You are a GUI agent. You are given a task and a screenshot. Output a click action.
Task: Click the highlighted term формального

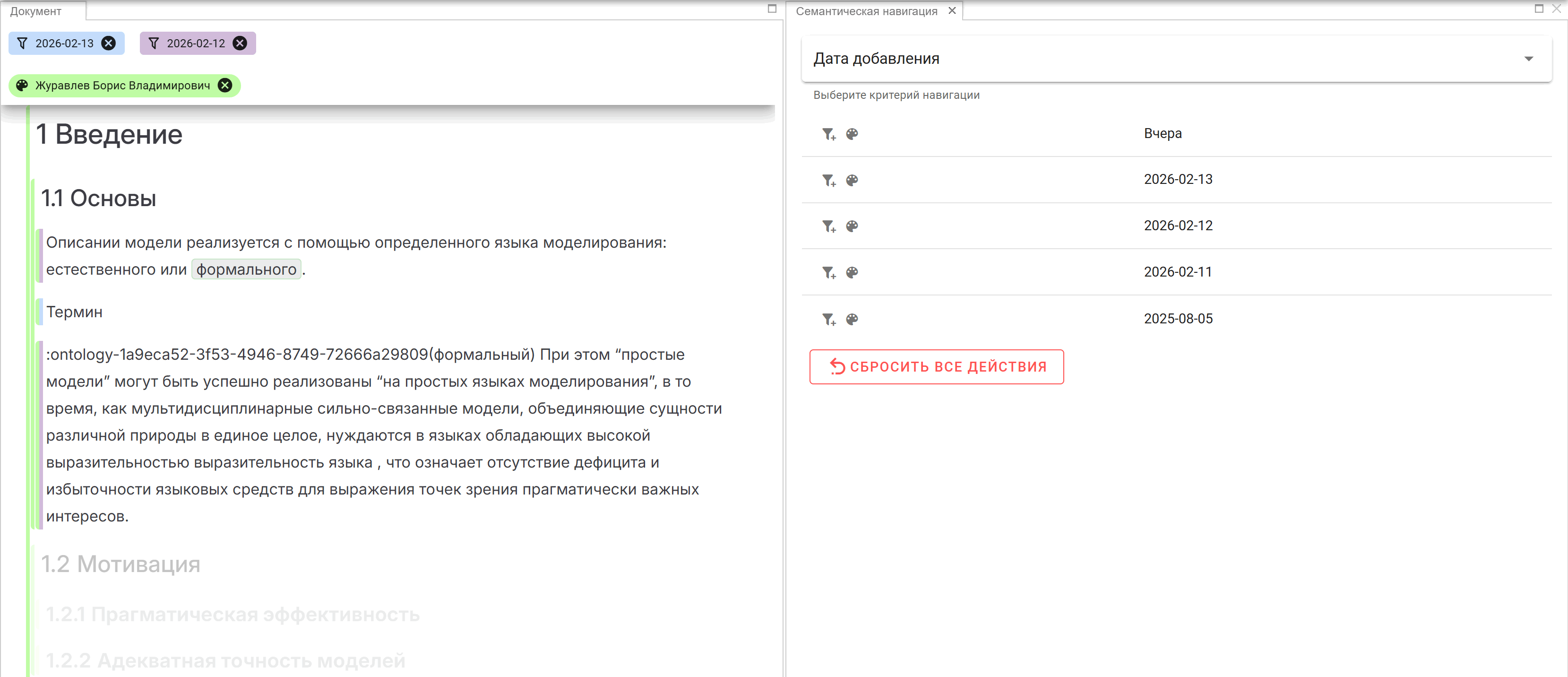click(246, 269)
